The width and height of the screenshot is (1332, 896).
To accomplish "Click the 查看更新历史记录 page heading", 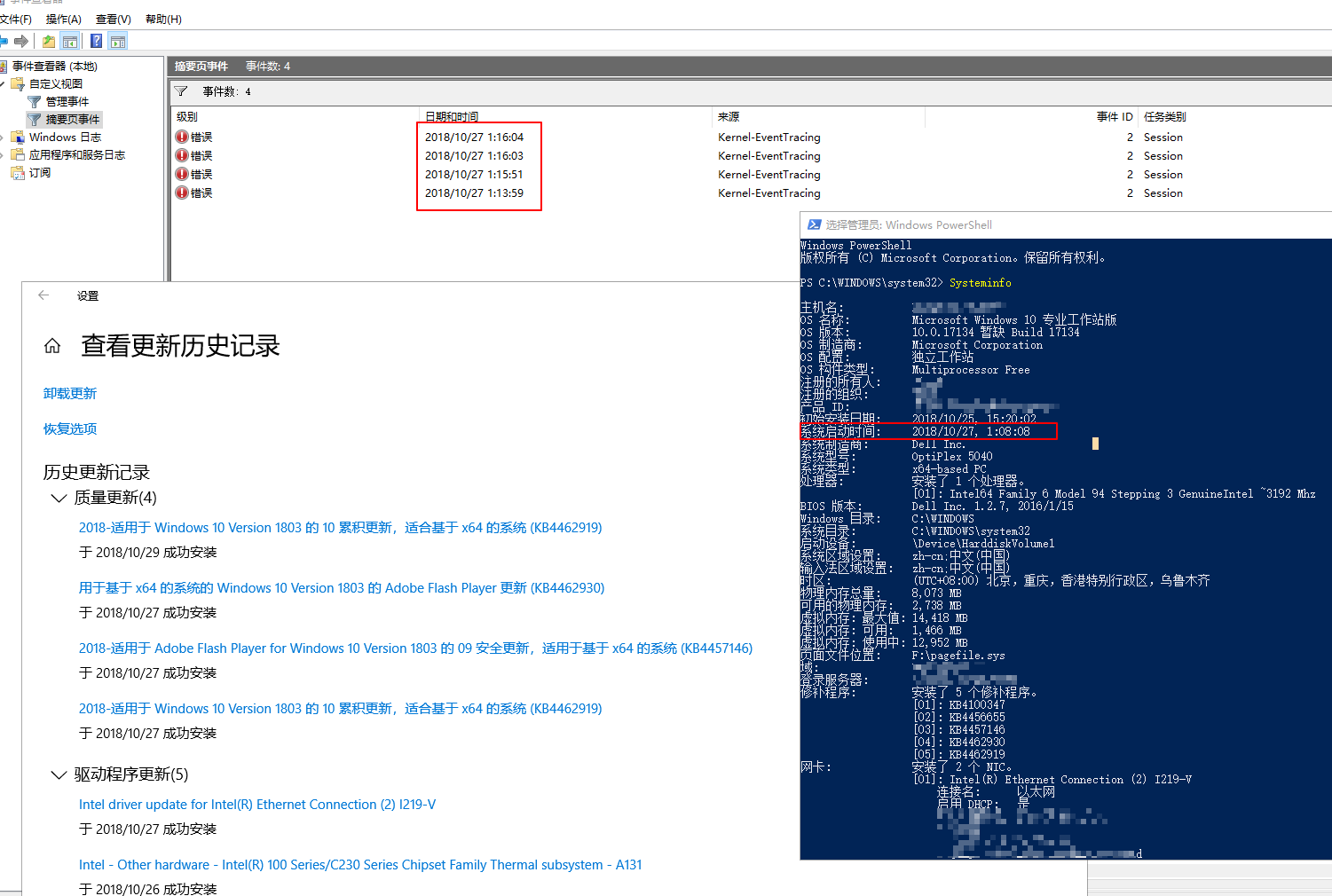I will click(180, 345).
